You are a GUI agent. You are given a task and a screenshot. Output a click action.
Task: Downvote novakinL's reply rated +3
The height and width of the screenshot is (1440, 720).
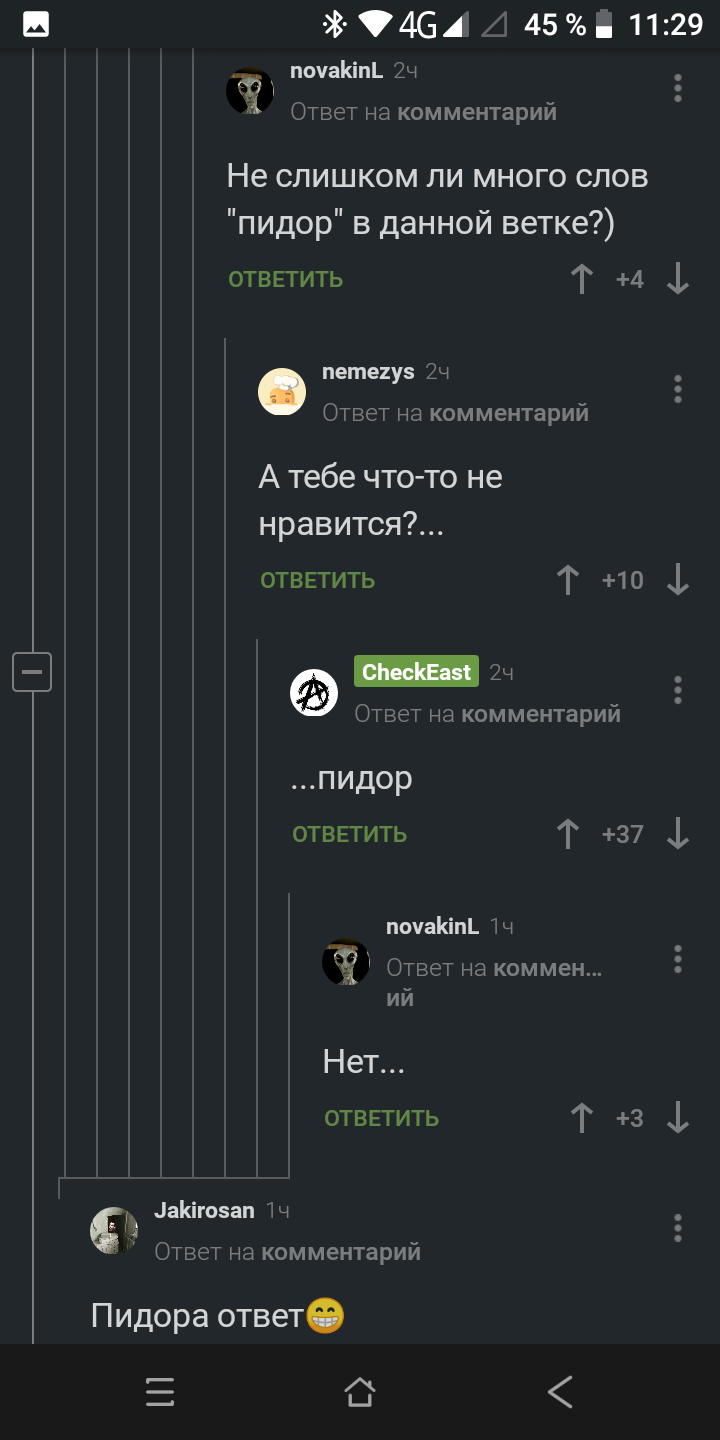678,1118
